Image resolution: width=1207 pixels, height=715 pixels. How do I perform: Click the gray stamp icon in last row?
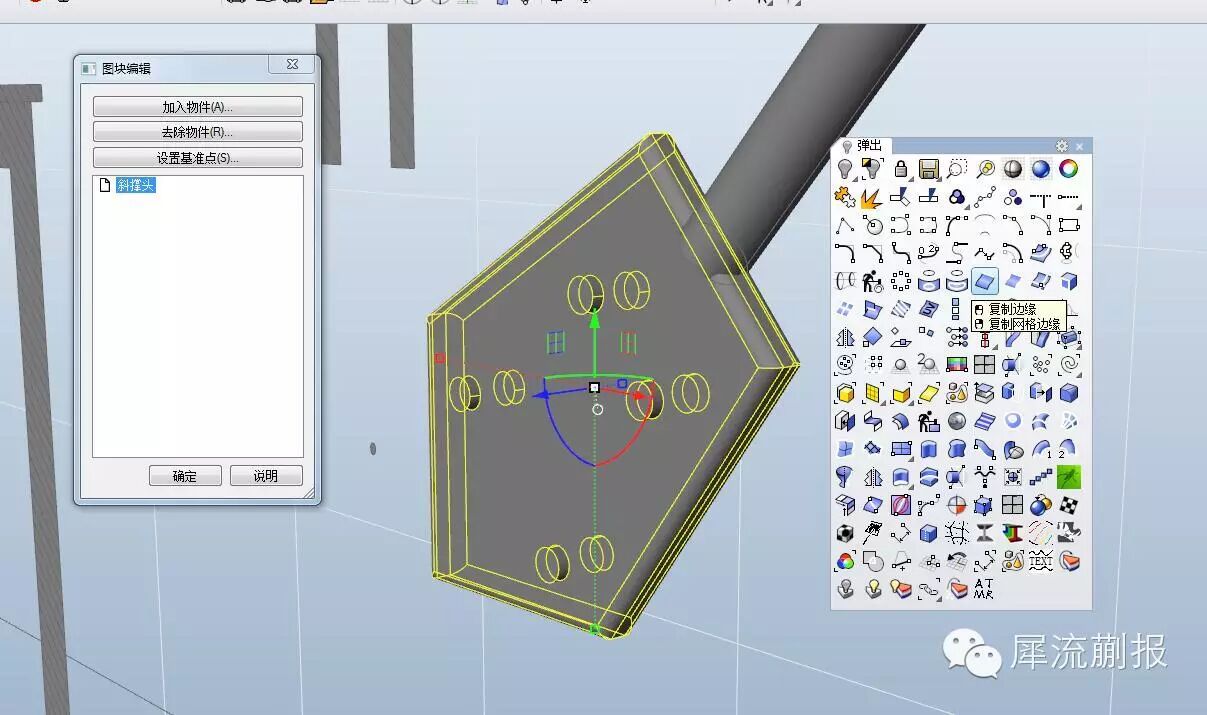tap(844, 588)
